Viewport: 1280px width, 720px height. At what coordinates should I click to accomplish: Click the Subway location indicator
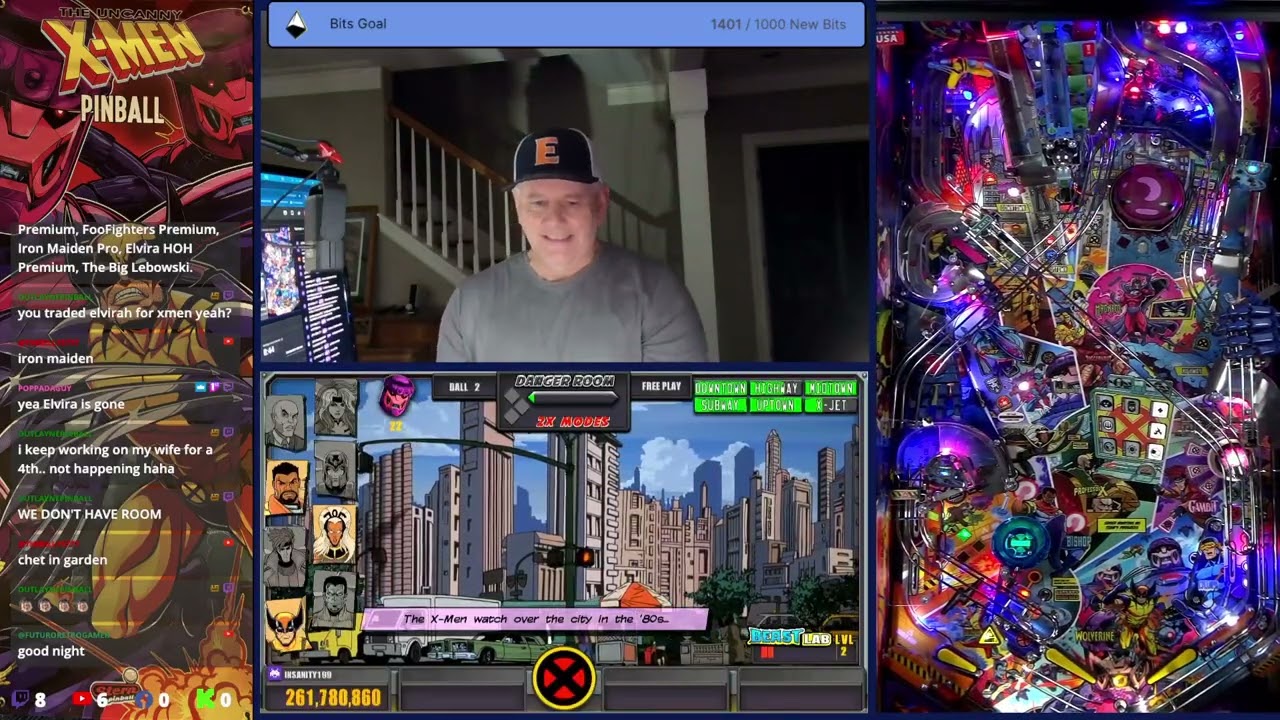(720, 405)
